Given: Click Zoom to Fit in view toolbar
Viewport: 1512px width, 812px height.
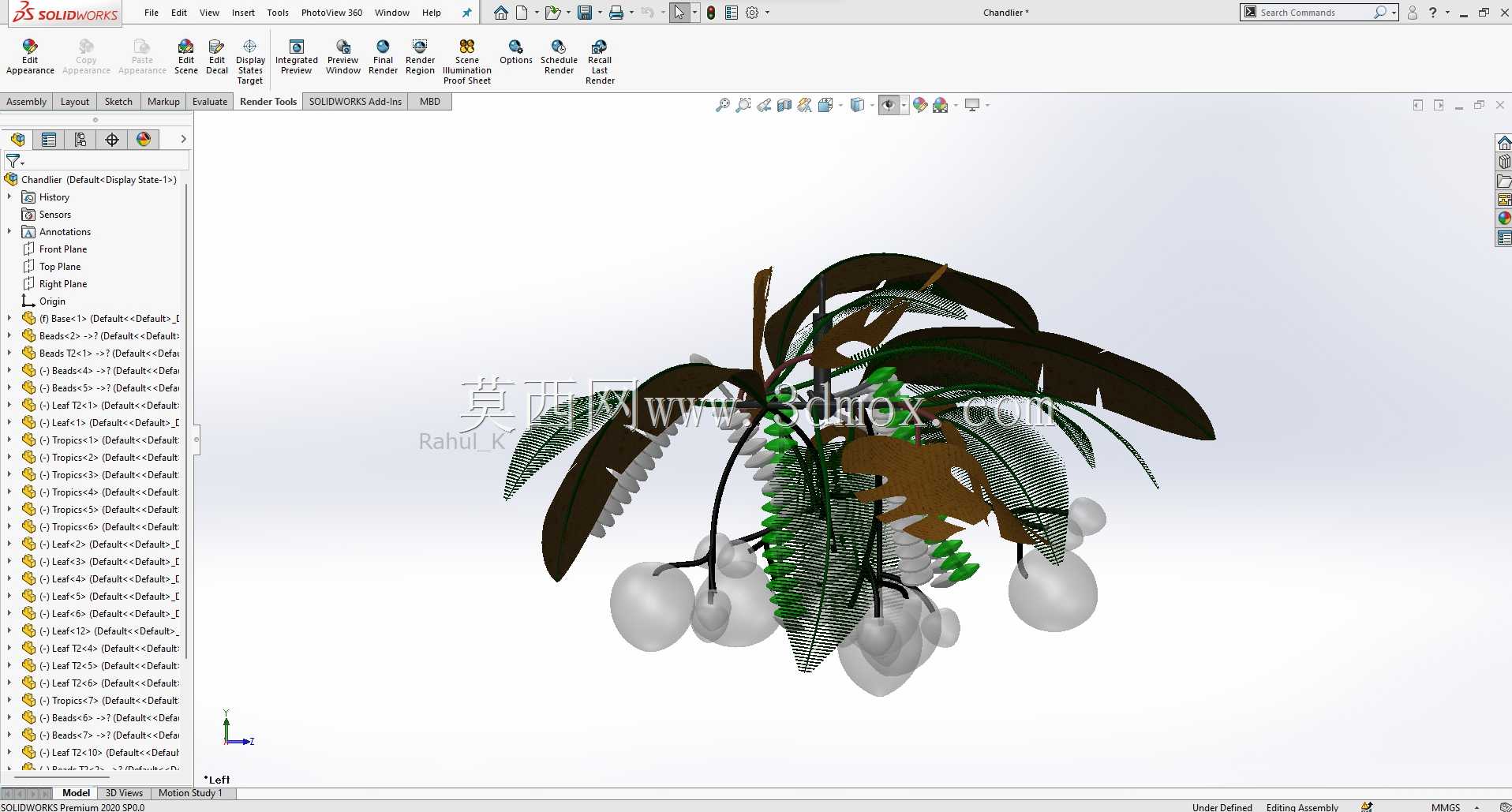Looking at the screenshot, I should [722, 105].
